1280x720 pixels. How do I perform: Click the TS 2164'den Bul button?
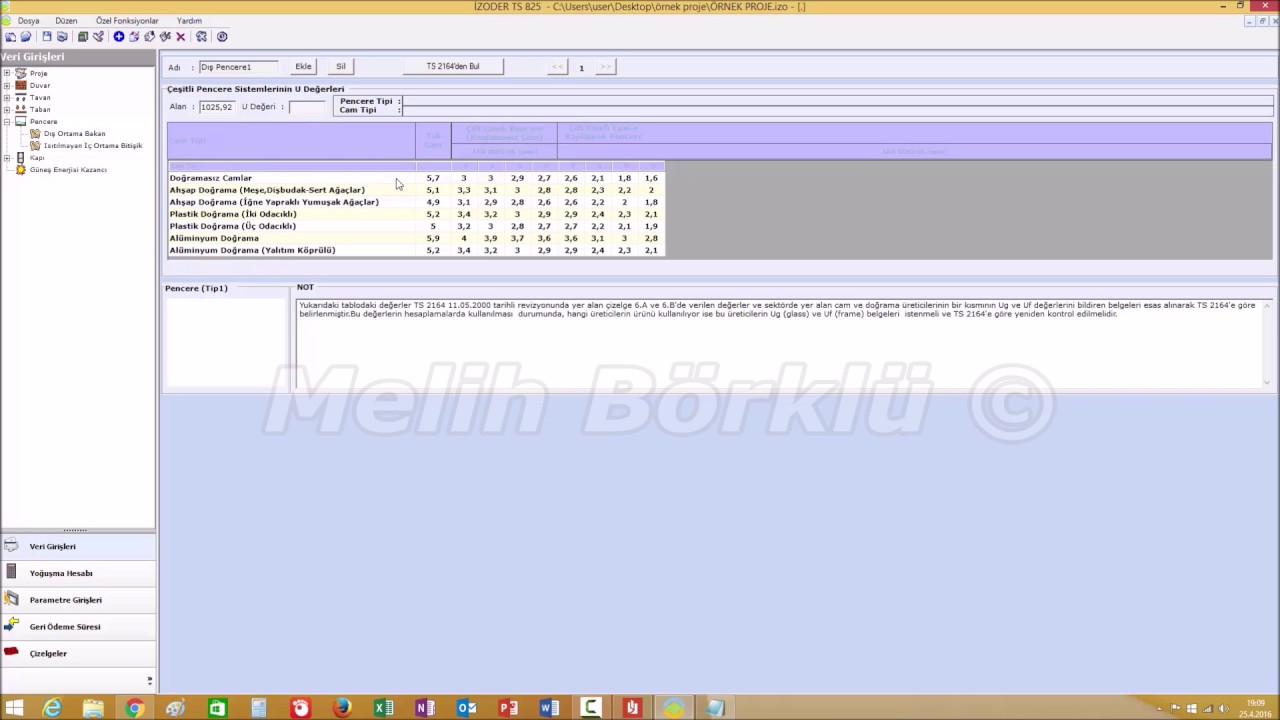[x=453, y=67]
